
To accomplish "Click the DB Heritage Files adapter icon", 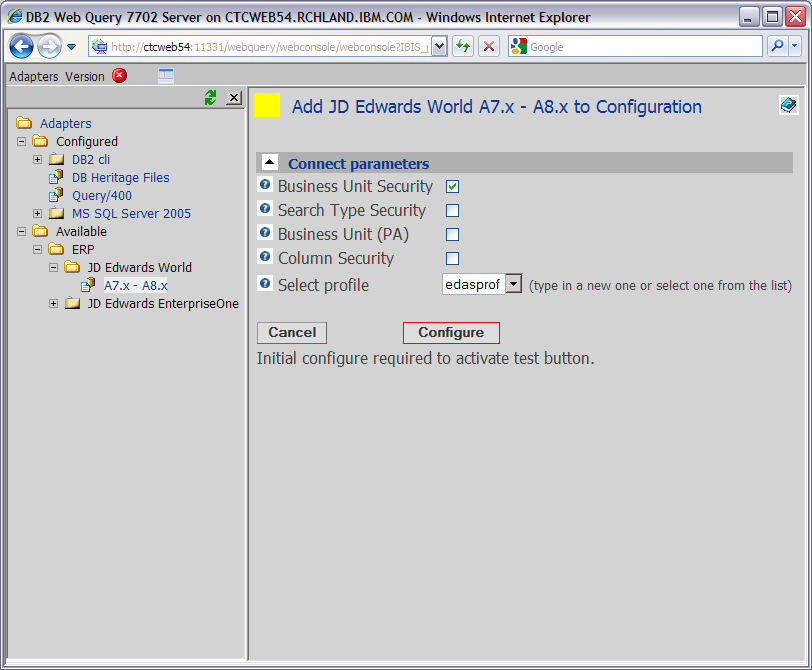I will 56,178.
